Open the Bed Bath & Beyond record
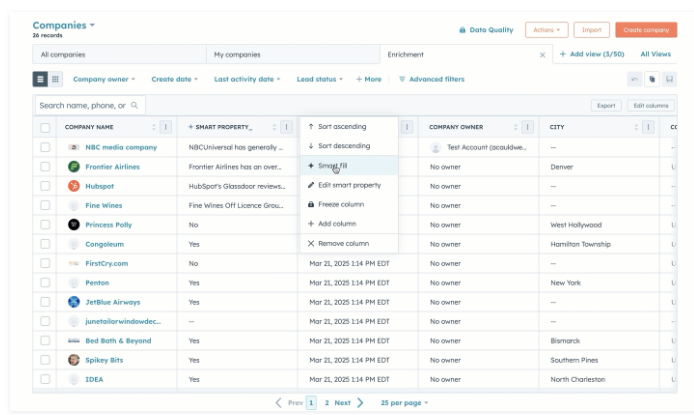 tap(118, 341)
